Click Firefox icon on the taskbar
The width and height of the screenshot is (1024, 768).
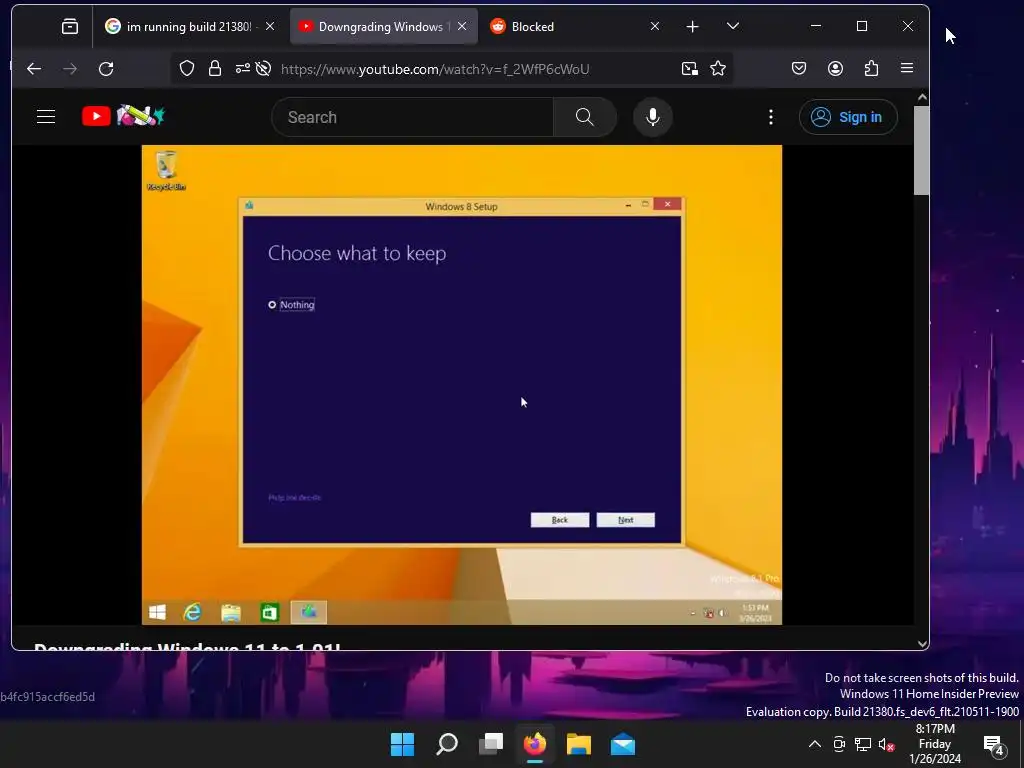point(535,744)
